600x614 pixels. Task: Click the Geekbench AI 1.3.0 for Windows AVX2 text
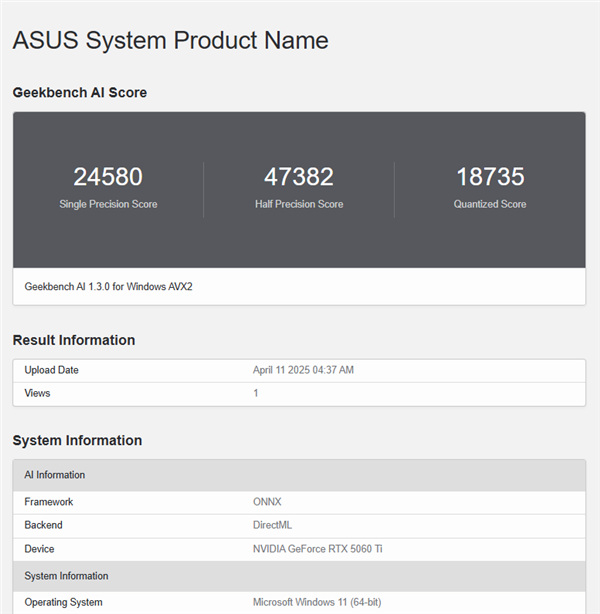(110, 286)
